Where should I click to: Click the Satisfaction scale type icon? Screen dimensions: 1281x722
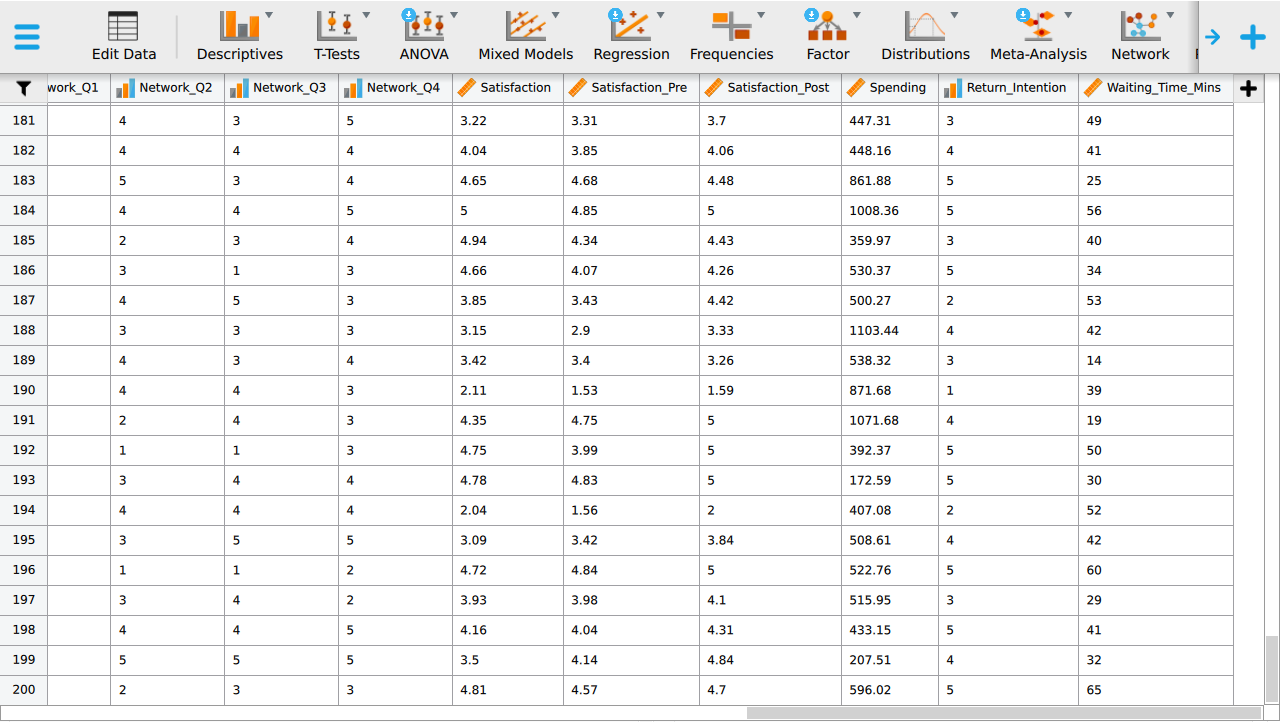click(466, 88)
